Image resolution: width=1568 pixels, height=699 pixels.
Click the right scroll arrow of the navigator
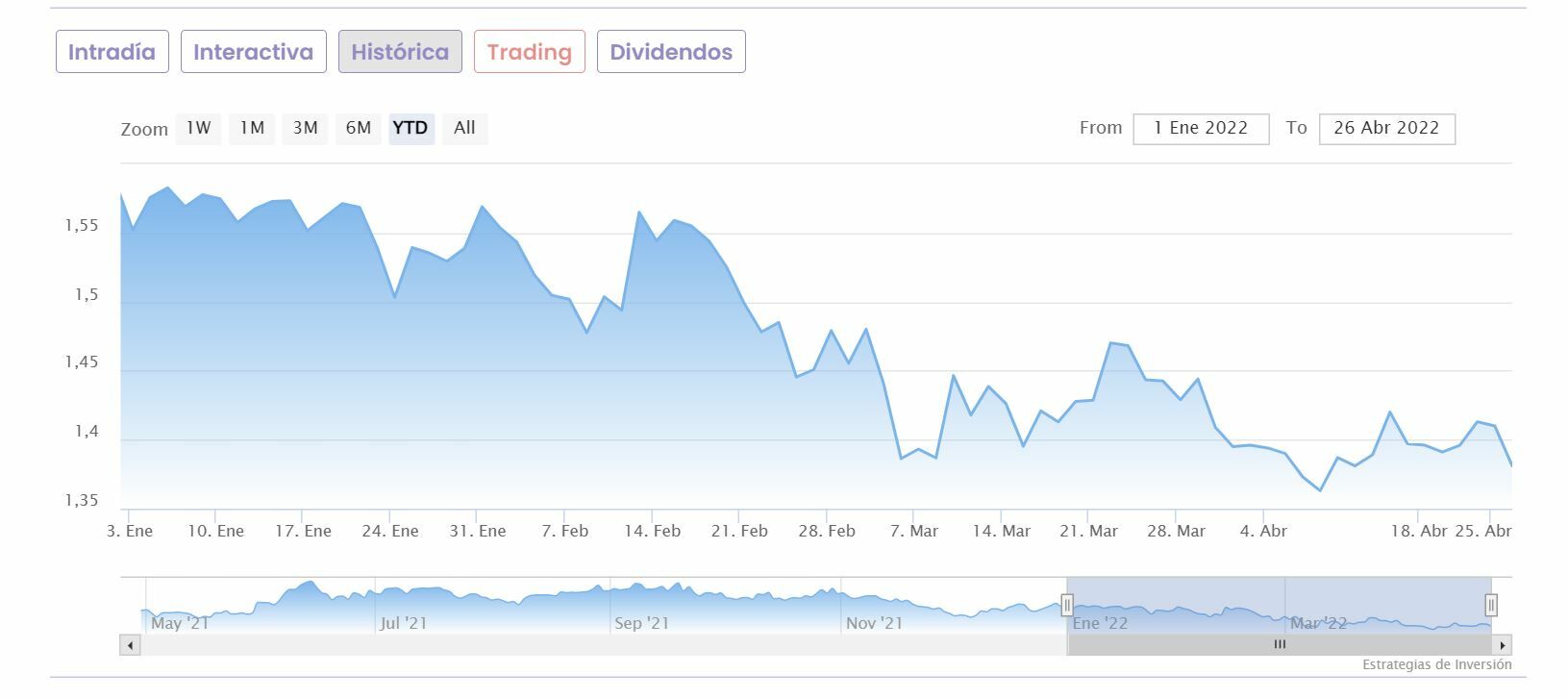coord(1503,645)
